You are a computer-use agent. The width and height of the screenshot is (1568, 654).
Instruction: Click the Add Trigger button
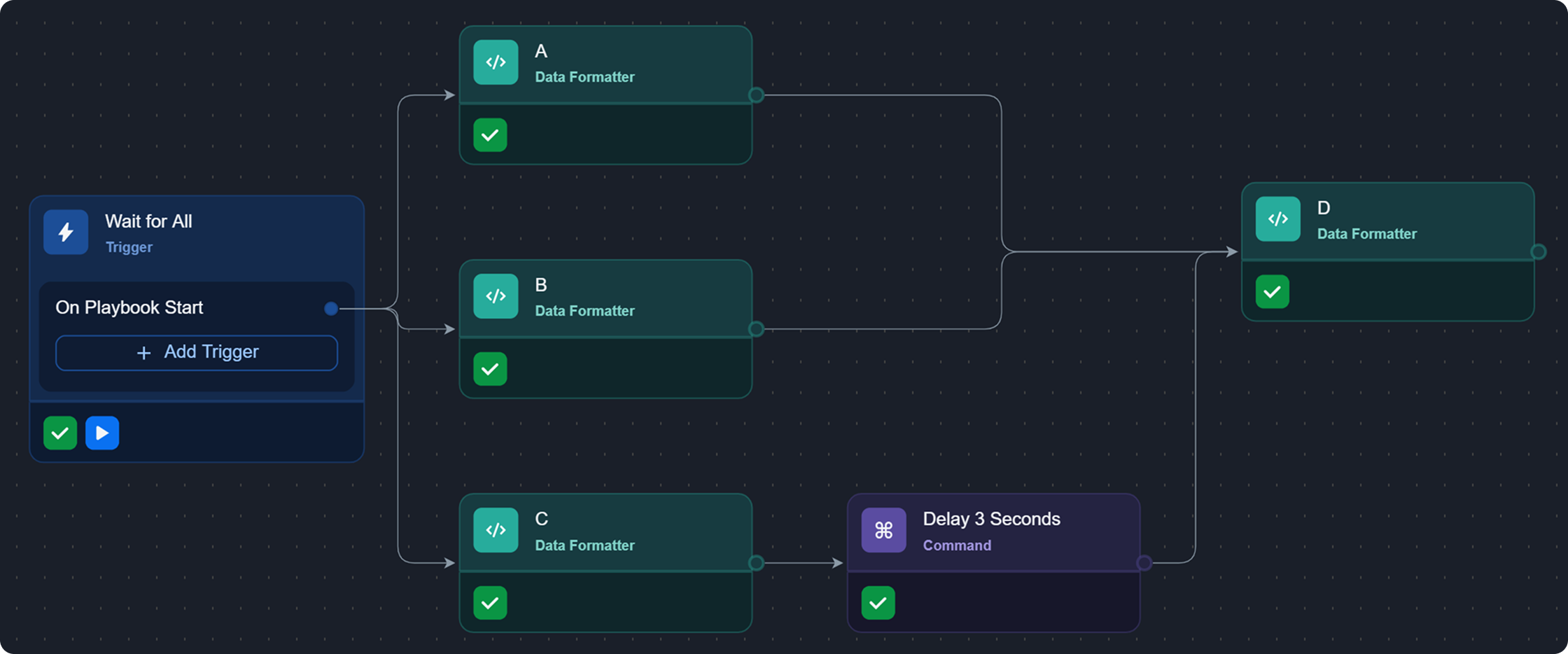click(x=197, y=352)
